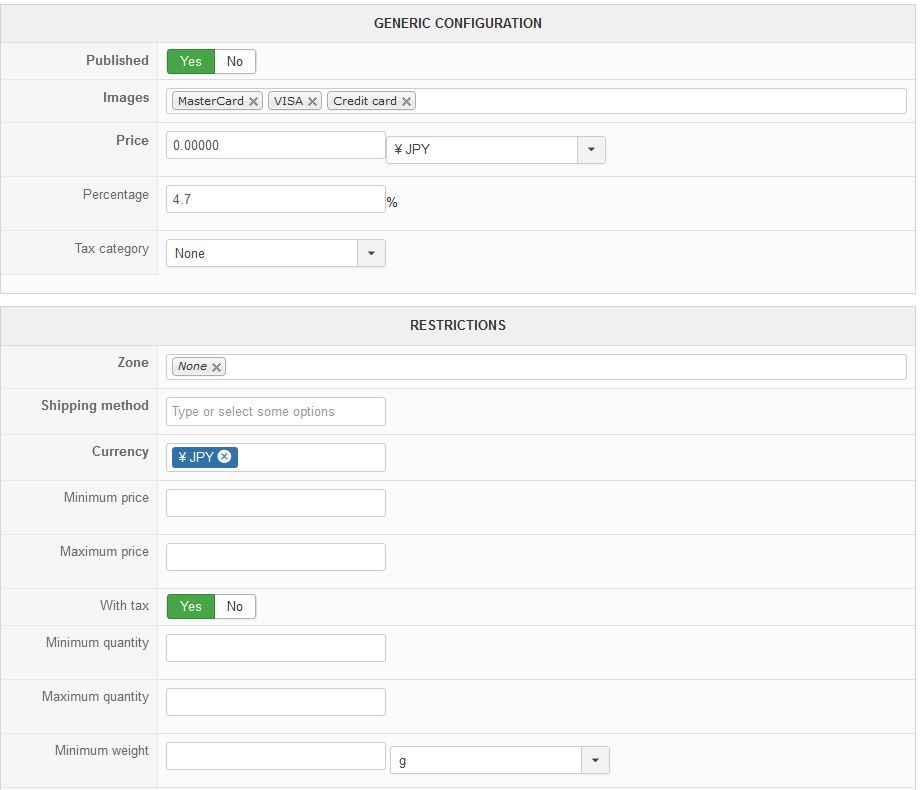The image size is (924, 790).
Task: Remove the JPY currency restriction tag
Action: click(225, 457)
